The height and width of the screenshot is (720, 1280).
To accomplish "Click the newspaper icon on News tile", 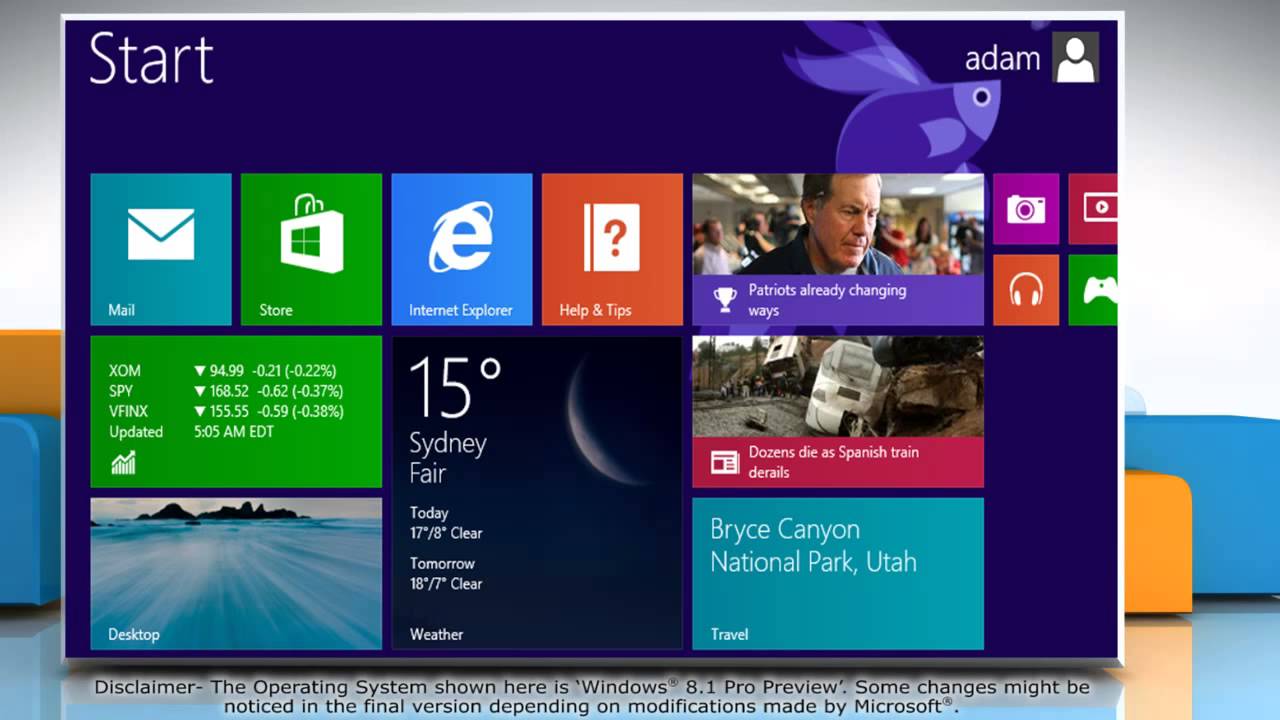I will tap(725, 461).
